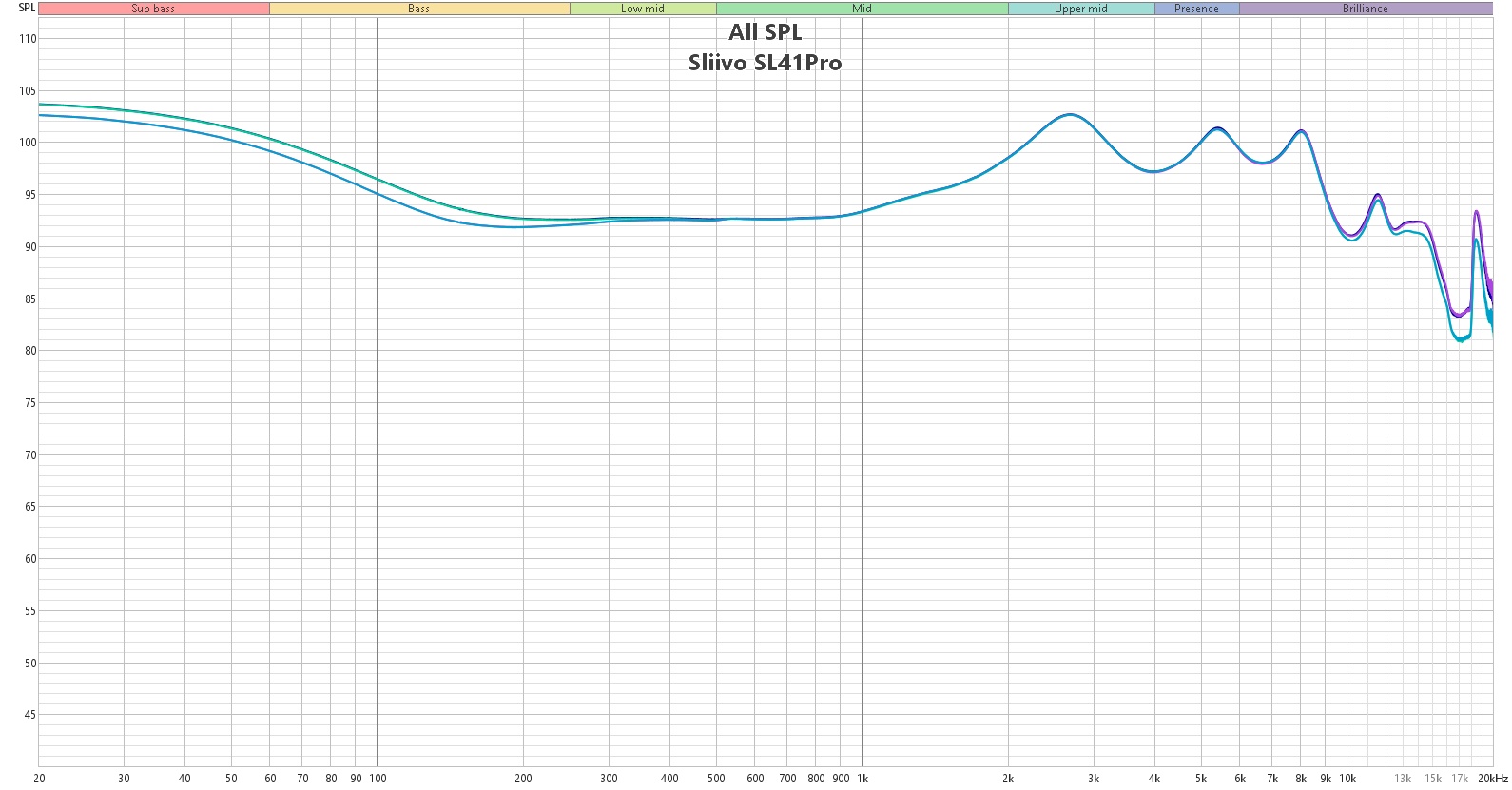Select the 110 value on the SPL axis
The width and height of the screenshot is (1512, 790).
[x=28, y=39]
